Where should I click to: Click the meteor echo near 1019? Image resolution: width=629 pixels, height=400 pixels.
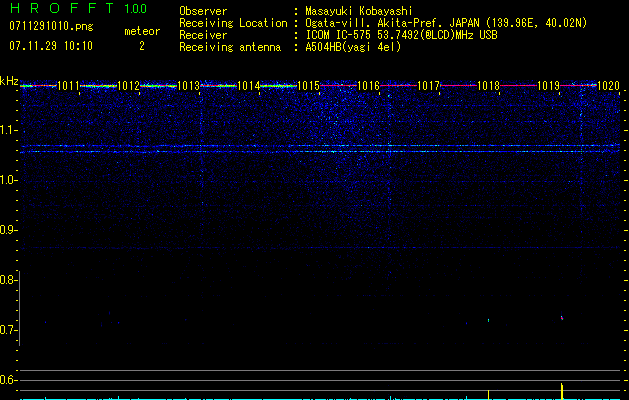(x=562, y=317)
